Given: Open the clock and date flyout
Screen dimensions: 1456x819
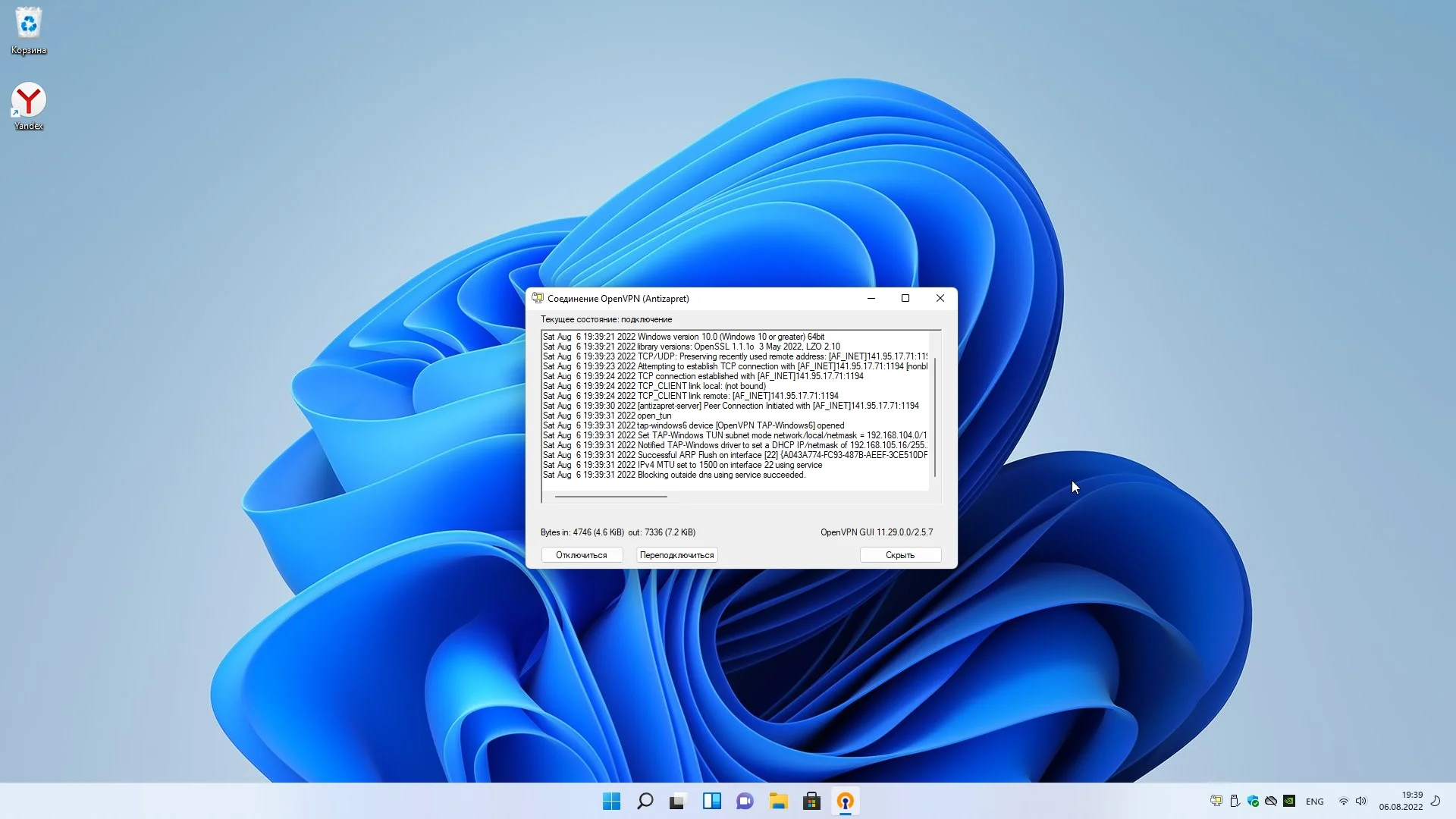Looking at the screenshot, I should (x=1401, y=801).
